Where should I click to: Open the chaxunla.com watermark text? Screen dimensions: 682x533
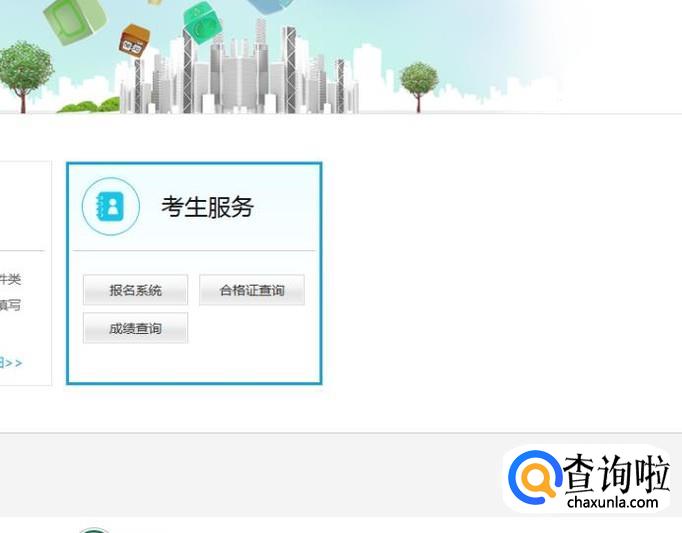pyautogui.click(x=612, y=502)
